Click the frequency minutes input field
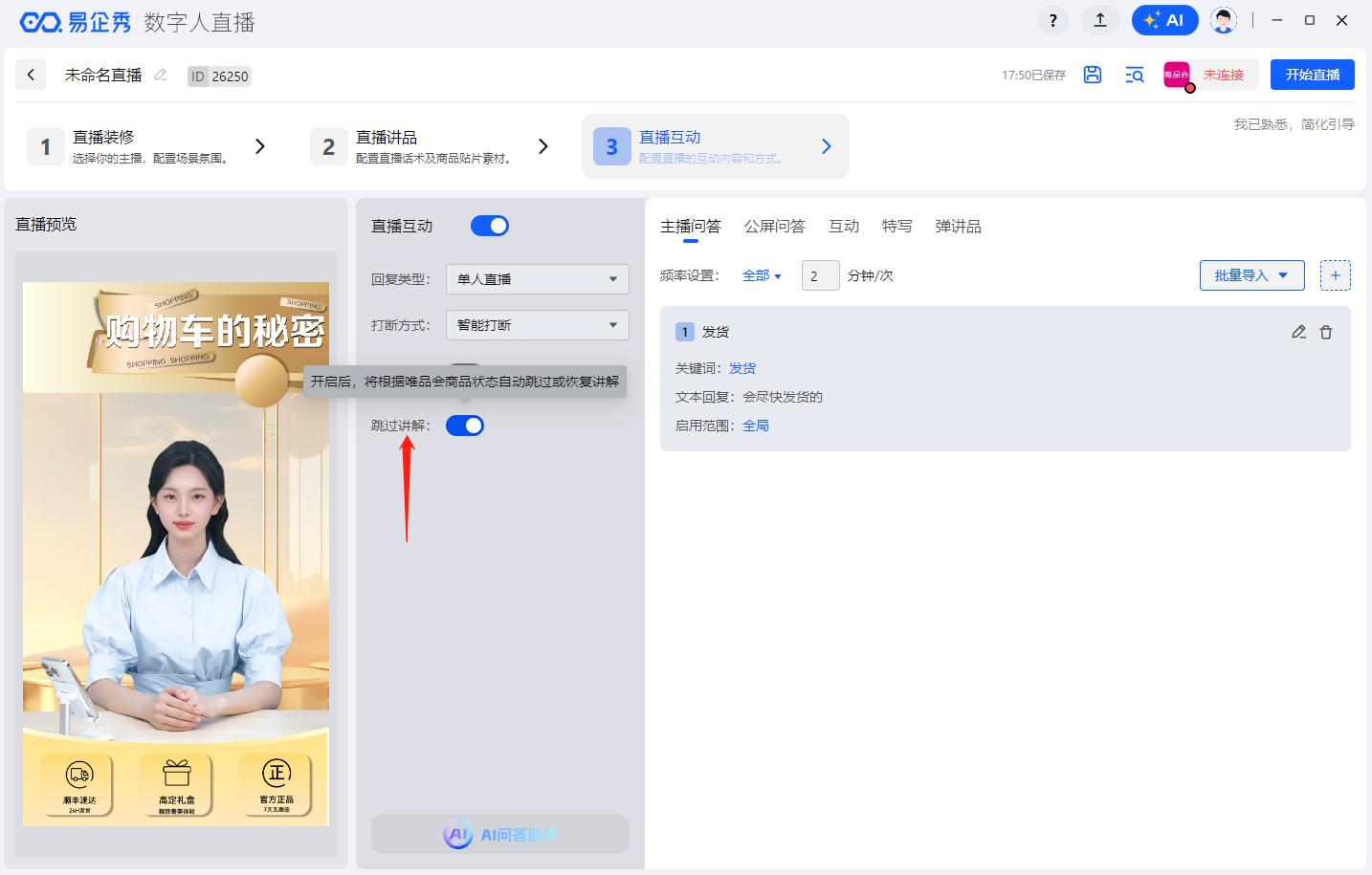The width and height of the screenshot is (1372, 875). (x=820, y=275)
